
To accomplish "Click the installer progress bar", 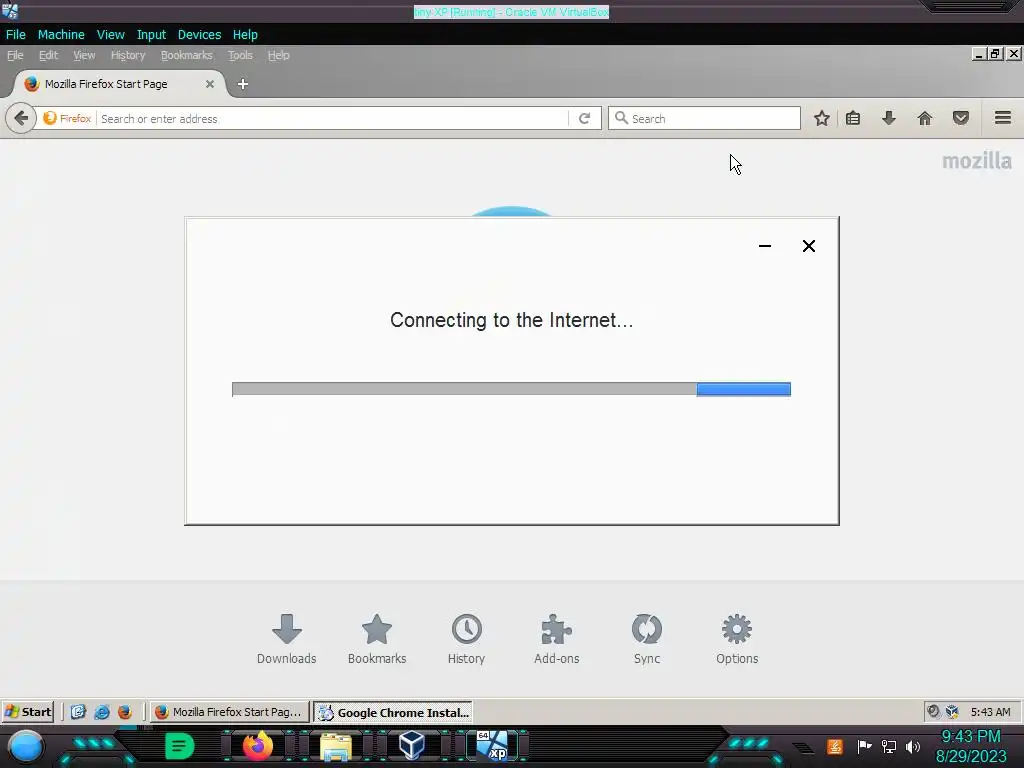I will (x=511, y=389).
